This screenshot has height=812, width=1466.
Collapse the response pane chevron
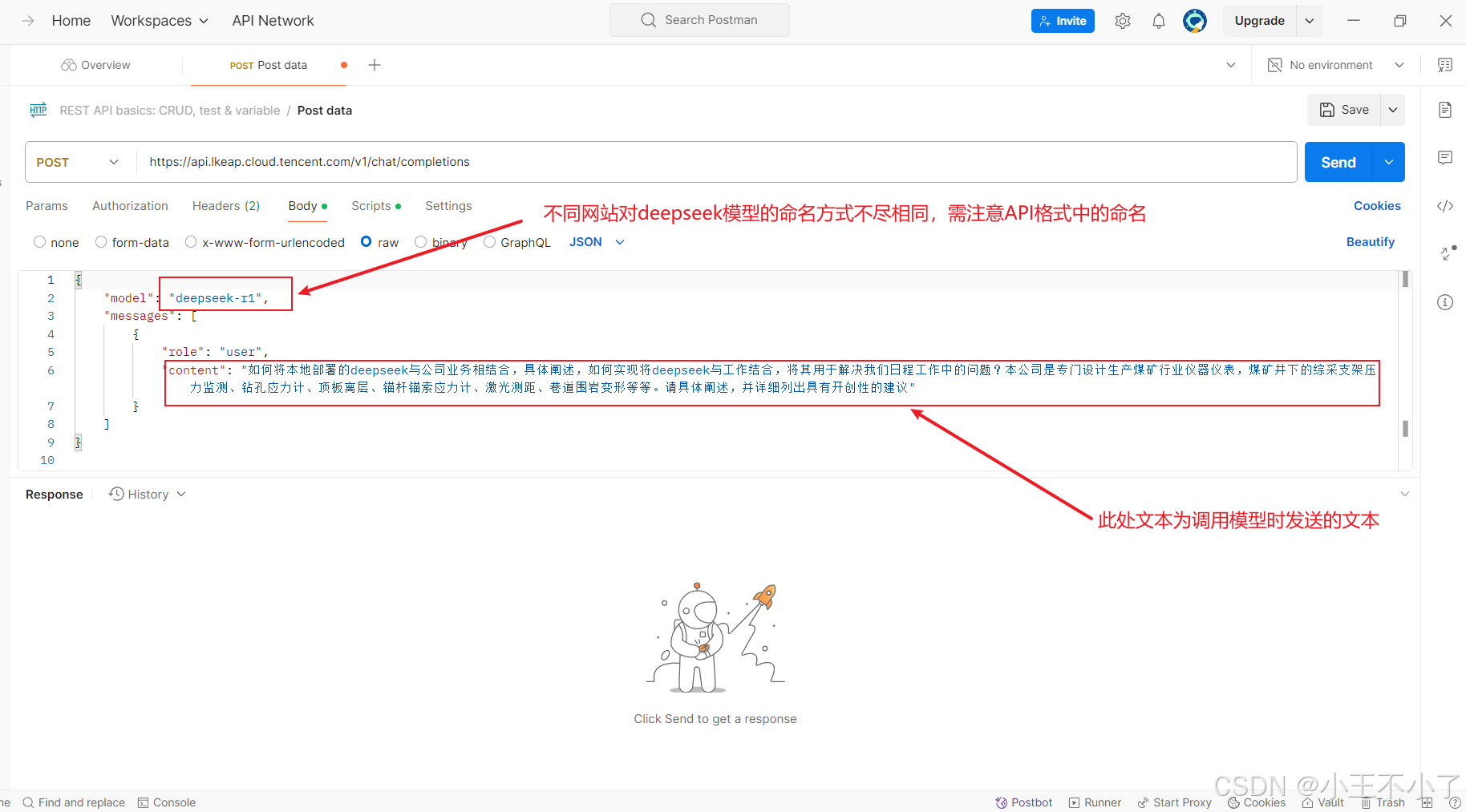click(x=1405, y=494)
